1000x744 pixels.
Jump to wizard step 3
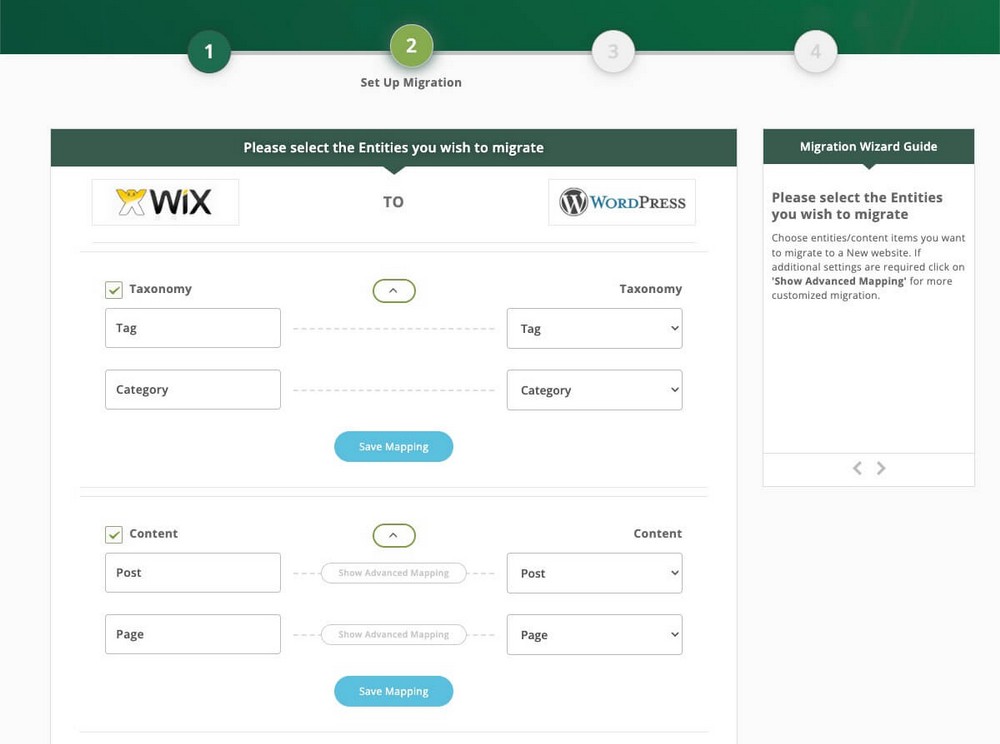(613, 52)
